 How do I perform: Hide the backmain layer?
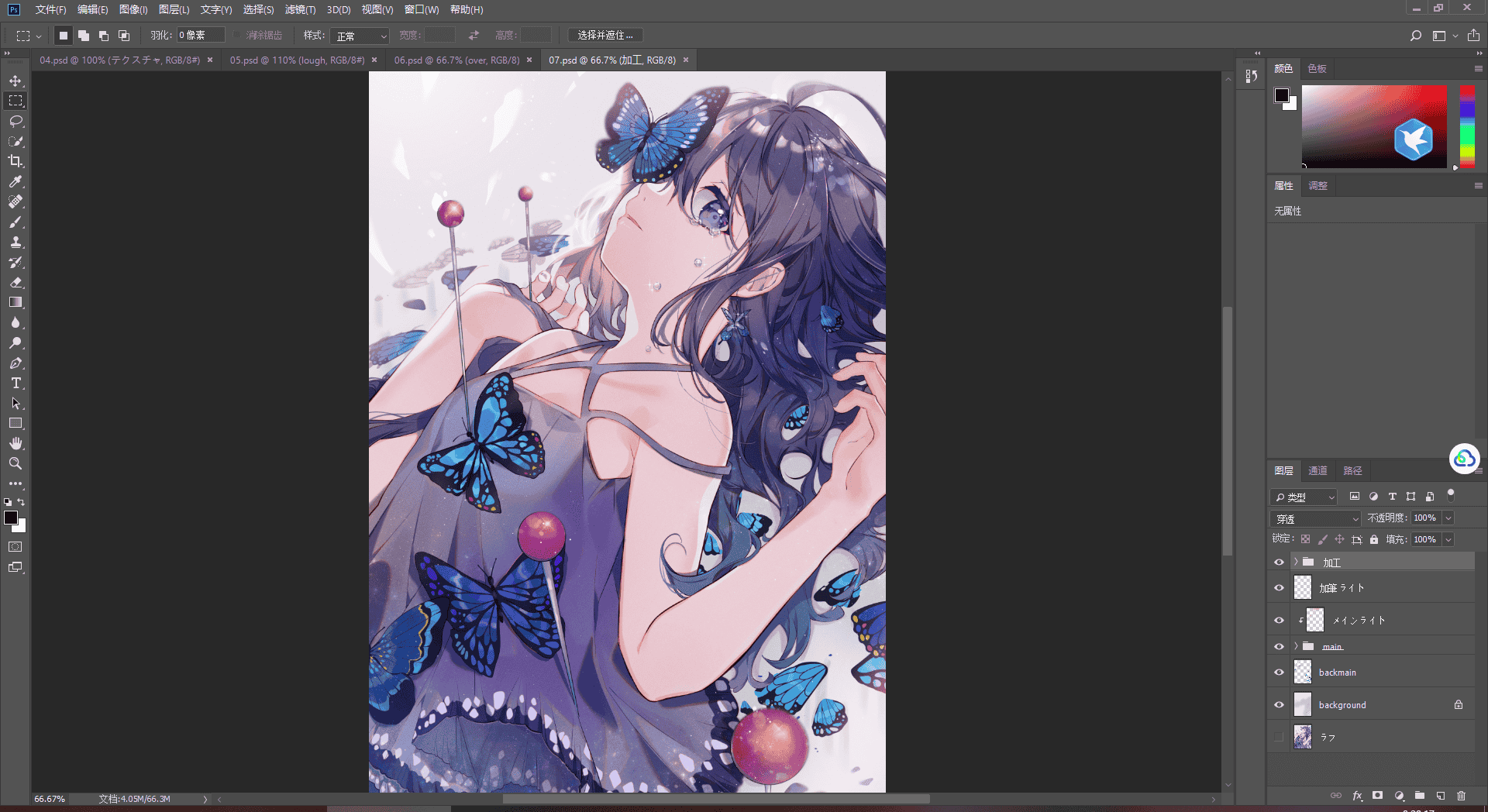pos(1279,673)
